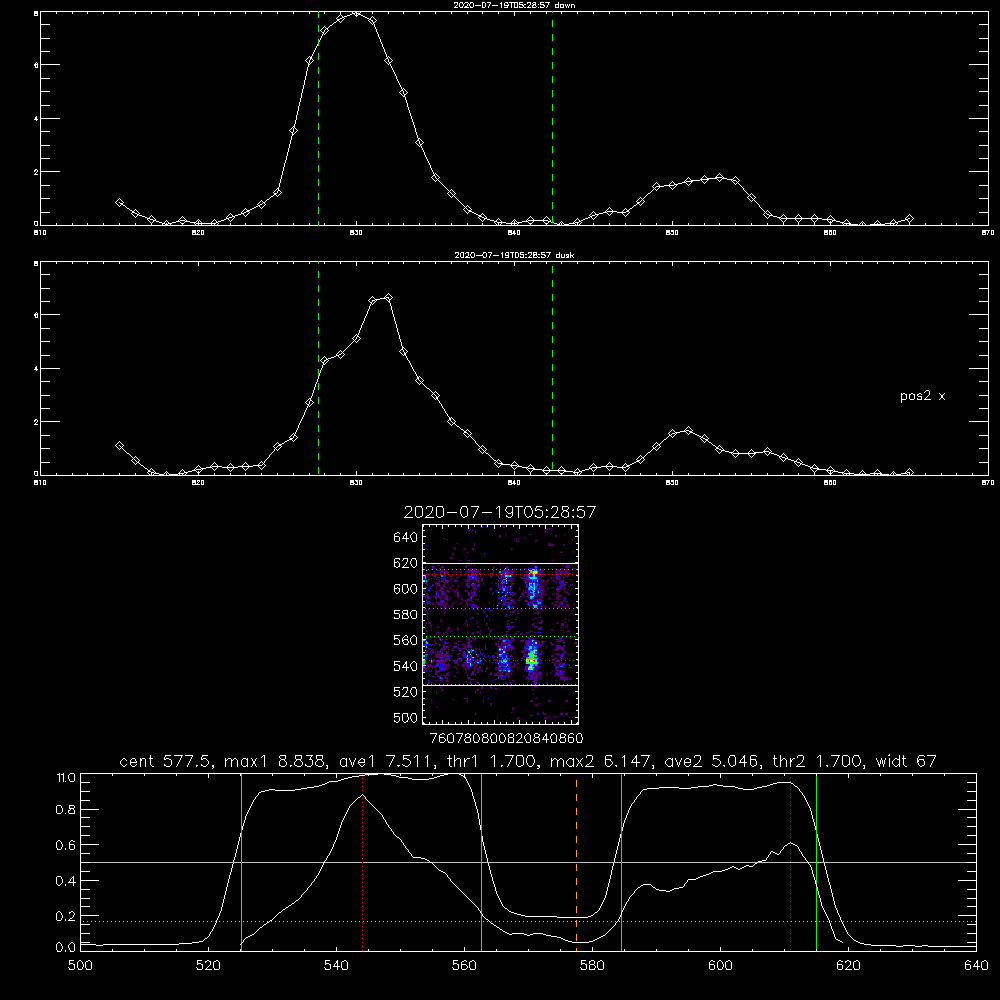Image resolution: width=1000 pixels, height=1000 pixels.
Task: Click red dotted peak line near 544
Action: [363, 861]
